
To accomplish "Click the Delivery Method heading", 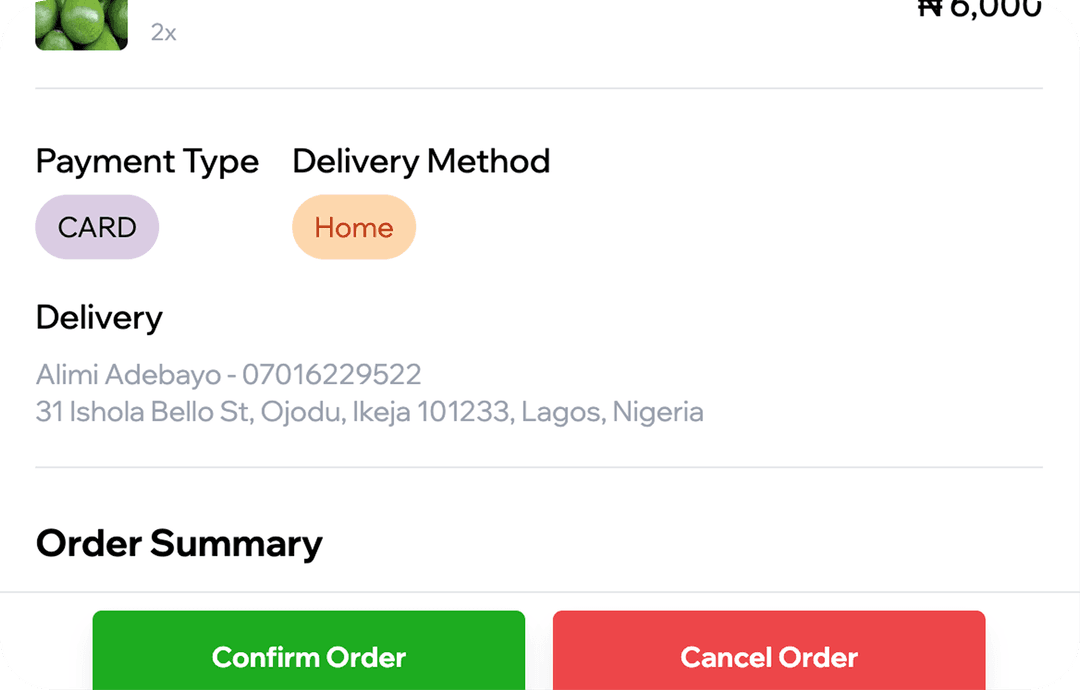I will click(x=421, y=161).
